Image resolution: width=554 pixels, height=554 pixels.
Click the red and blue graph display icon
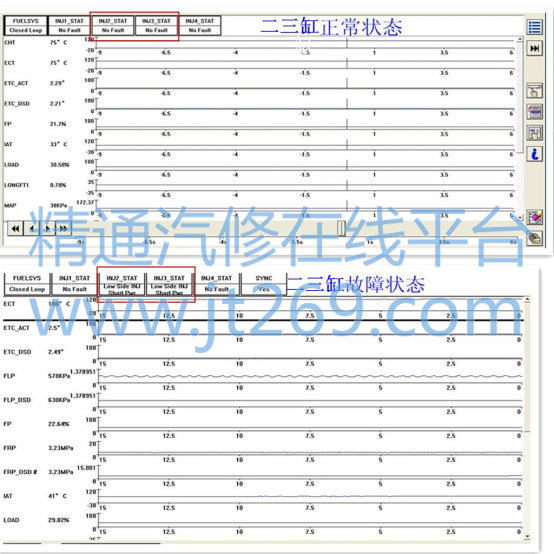point(534,112)
